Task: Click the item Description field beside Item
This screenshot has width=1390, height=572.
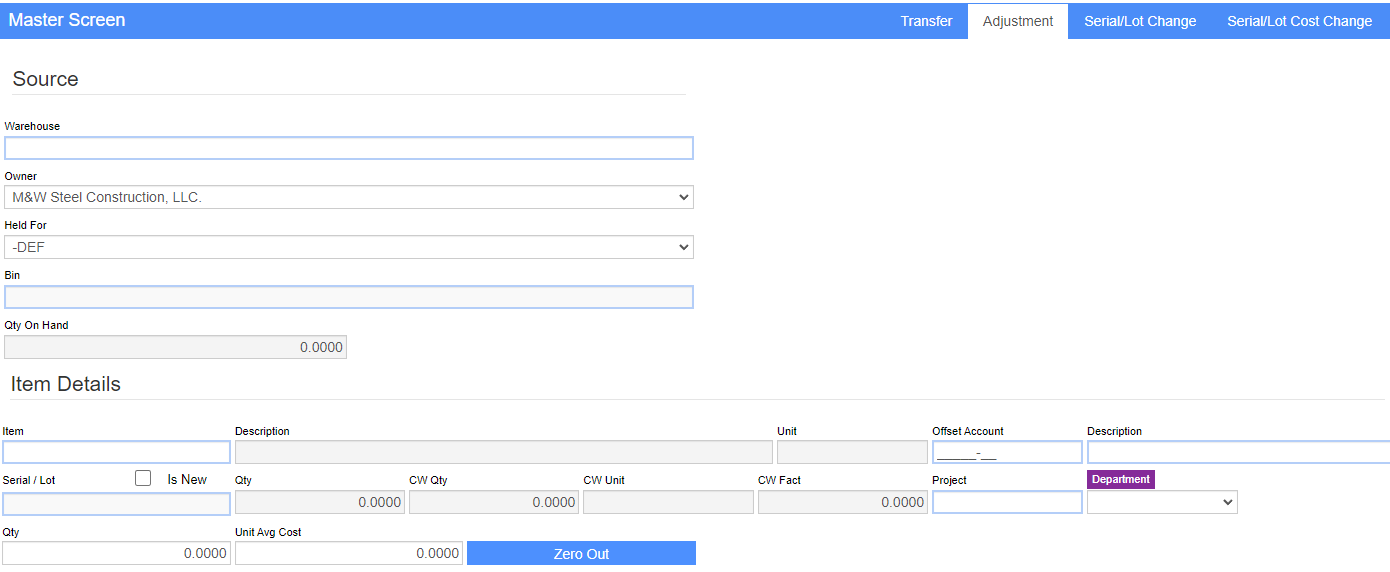Action: point(504,452)
